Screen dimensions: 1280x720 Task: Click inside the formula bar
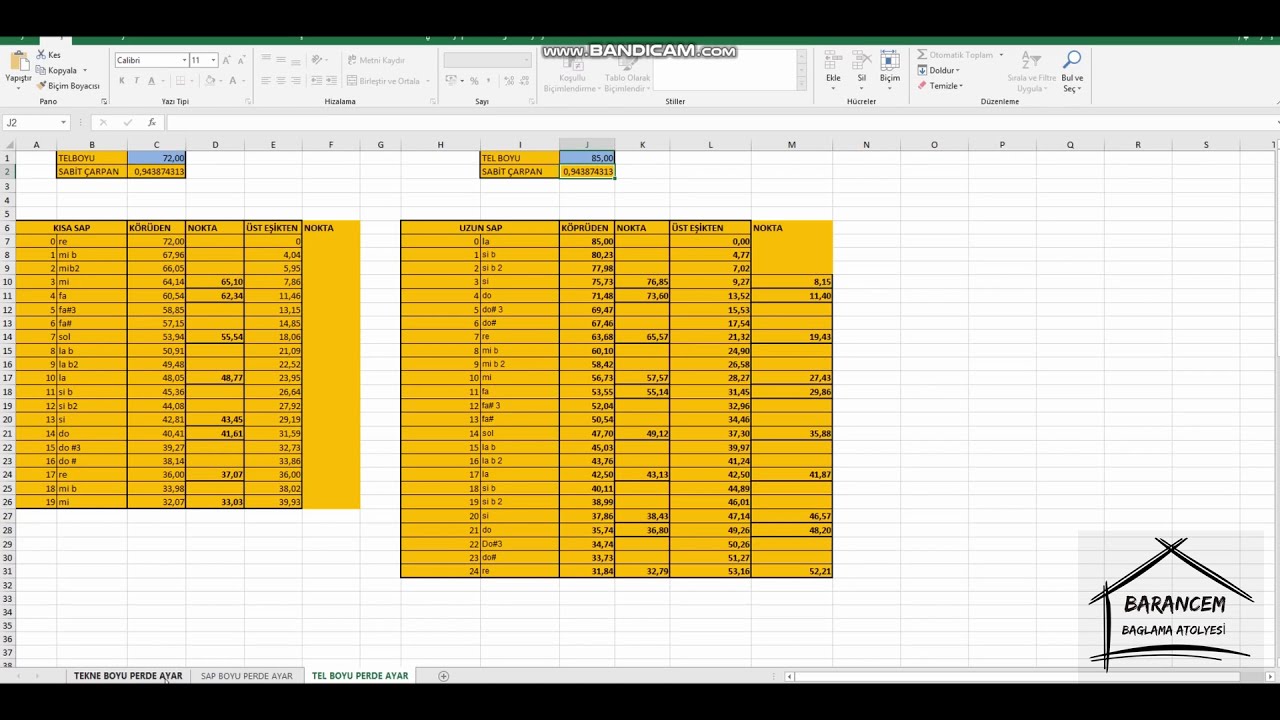(x=720, y=122)
